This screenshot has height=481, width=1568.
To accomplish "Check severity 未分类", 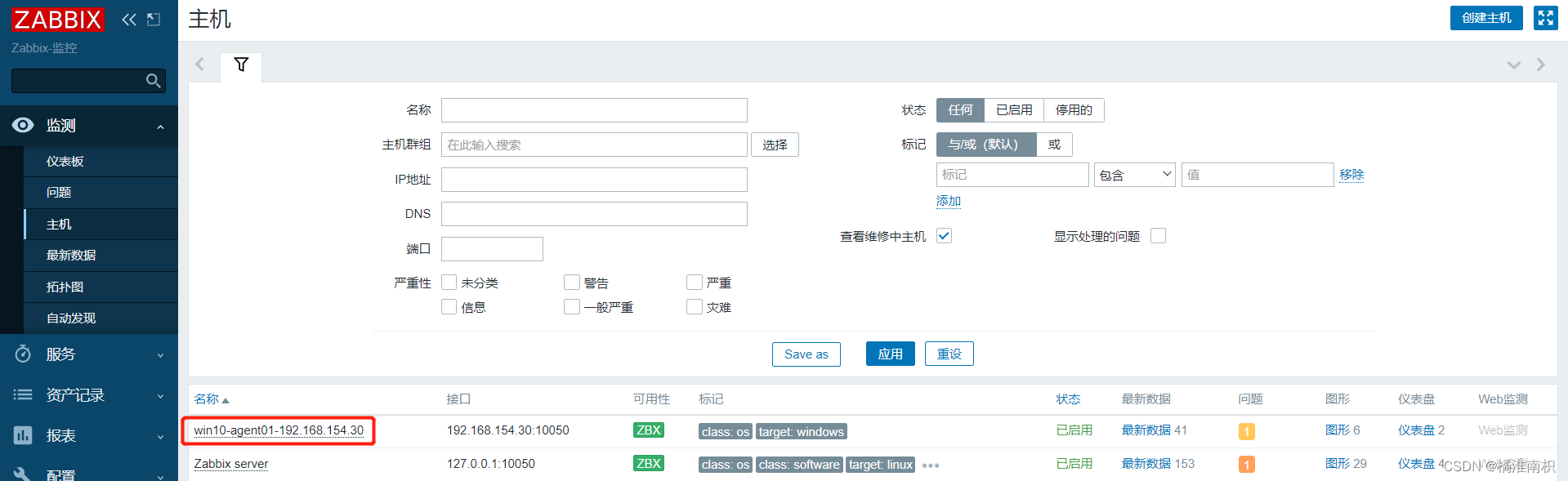I will [449, 283].
